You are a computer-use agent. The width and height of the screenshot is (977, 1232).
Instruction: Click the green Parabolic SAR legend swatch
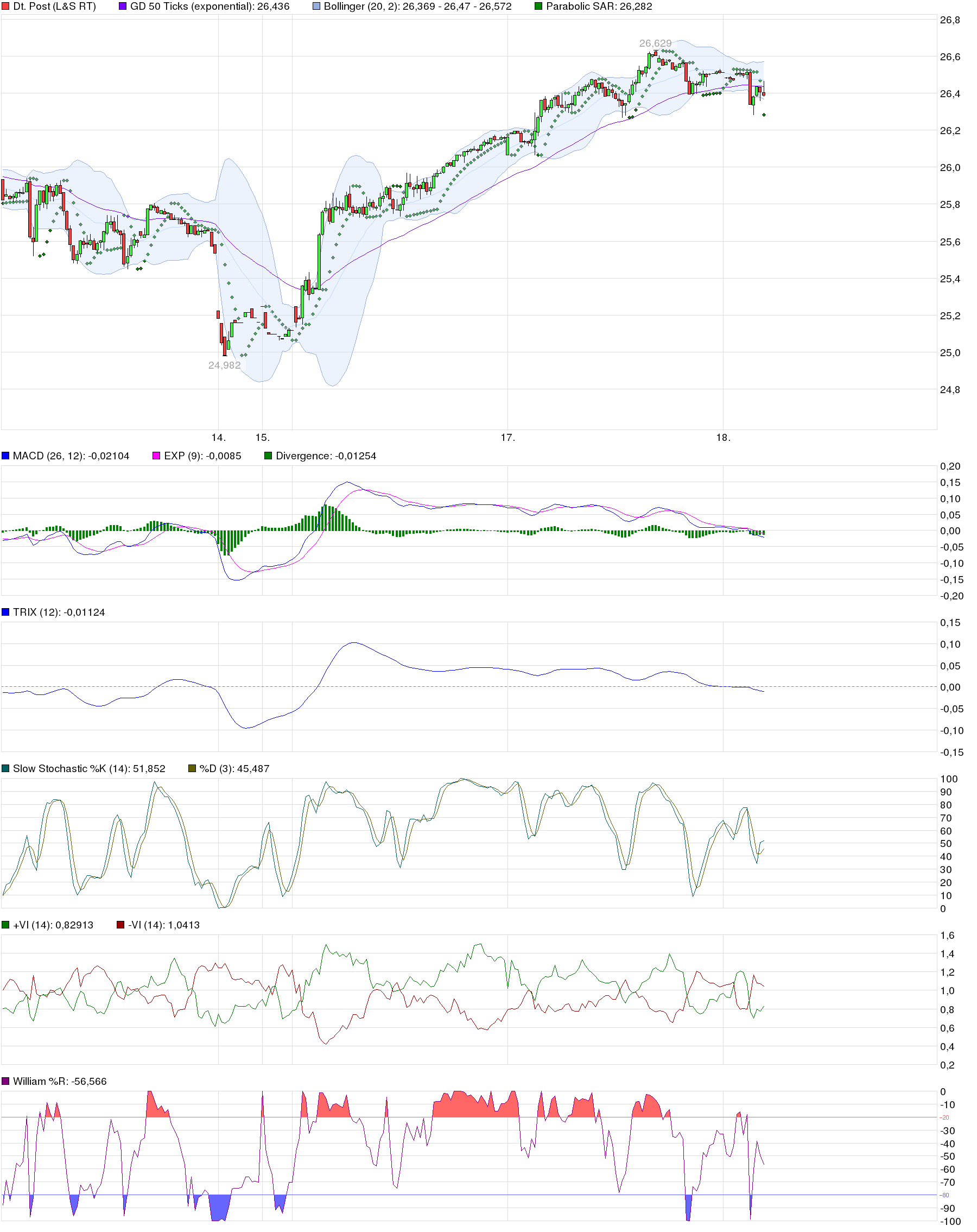(x=539, y=7)
